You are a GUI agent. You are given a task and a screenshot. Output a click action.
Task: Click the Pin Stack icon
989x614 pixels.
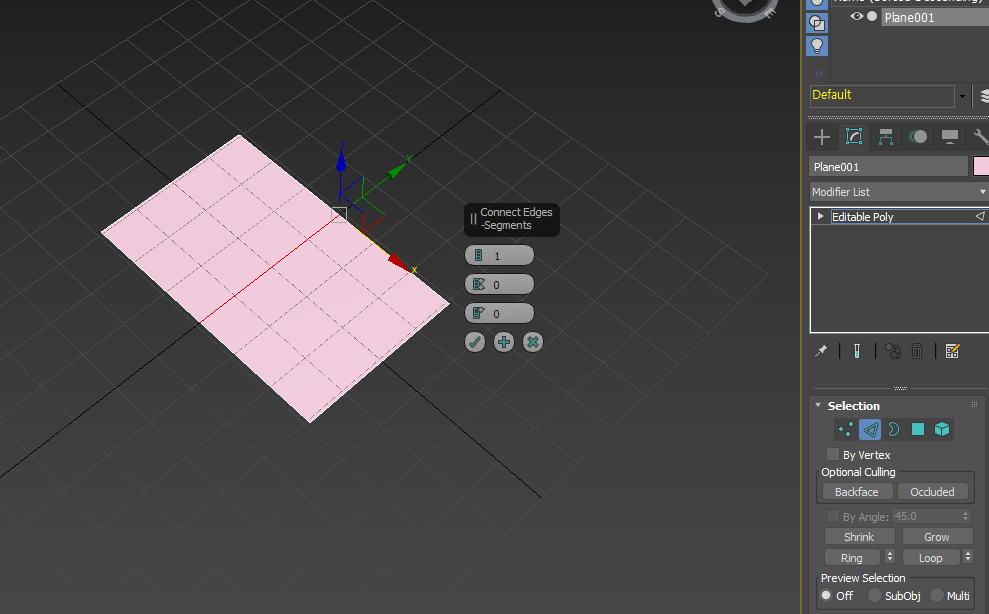click(821, 351)
